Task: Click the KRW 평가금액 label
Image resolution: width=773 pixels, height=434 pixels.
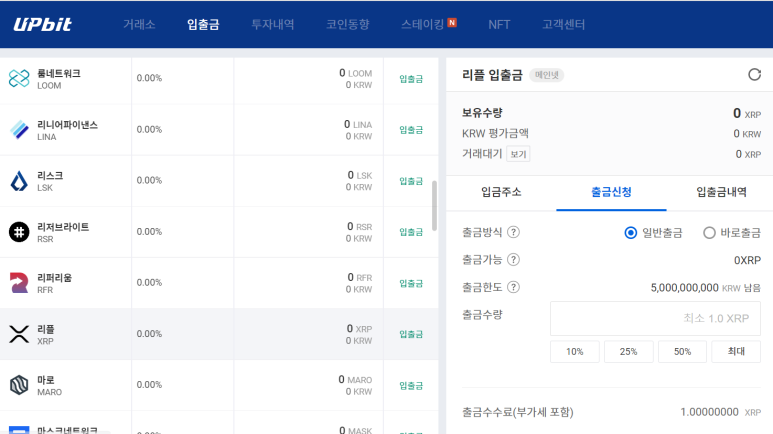Action: [495, 133]
